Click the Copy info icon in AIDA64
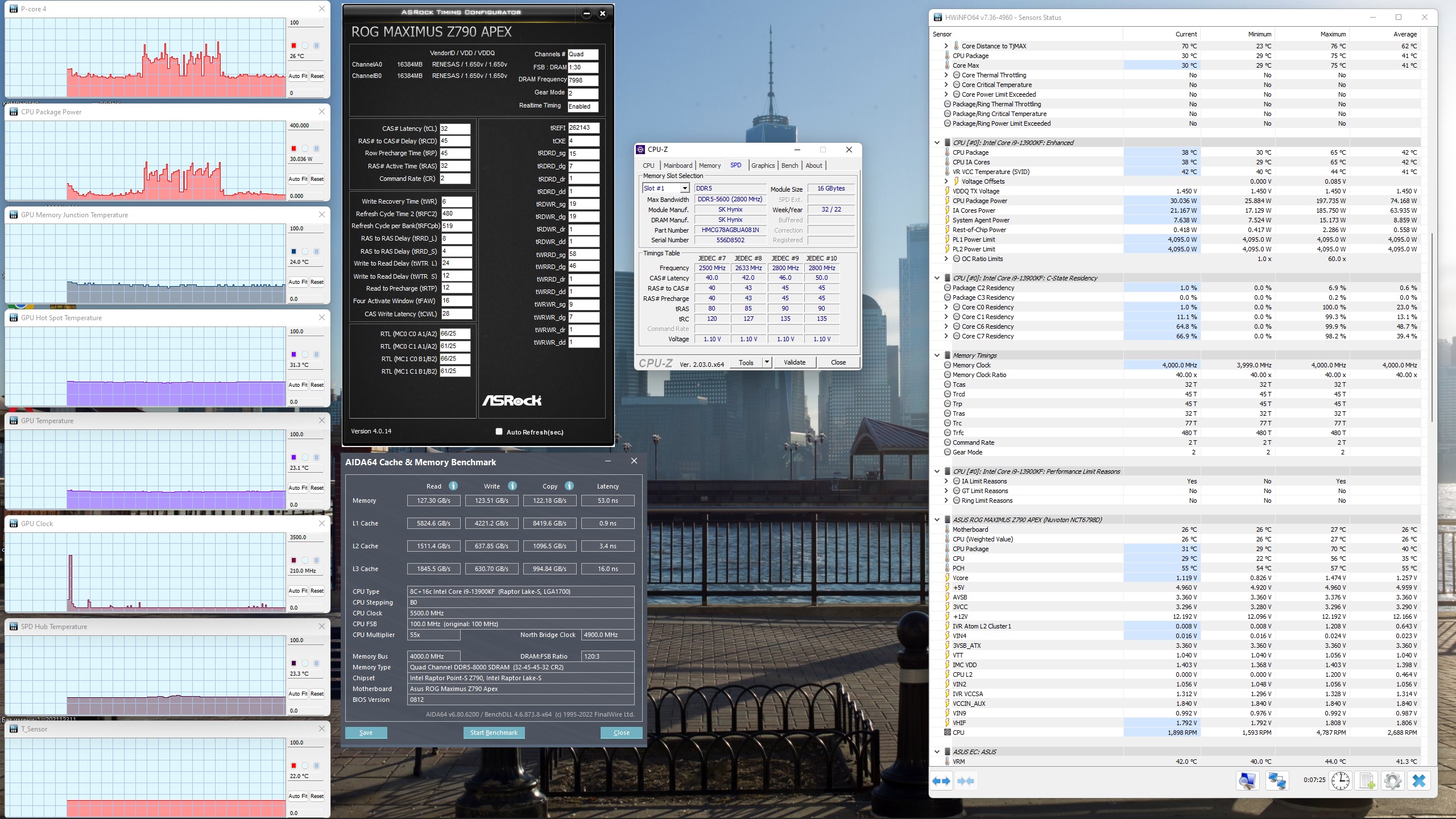This screenshot has height=819, width=1456. (569, 486)
